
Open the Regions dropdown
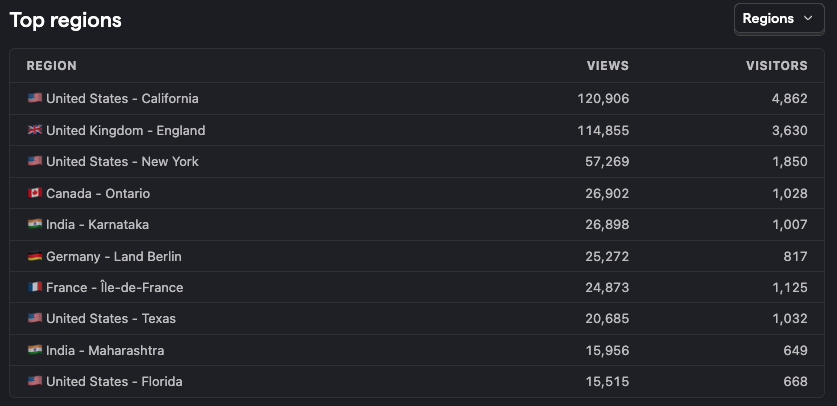tap(779, 19)
